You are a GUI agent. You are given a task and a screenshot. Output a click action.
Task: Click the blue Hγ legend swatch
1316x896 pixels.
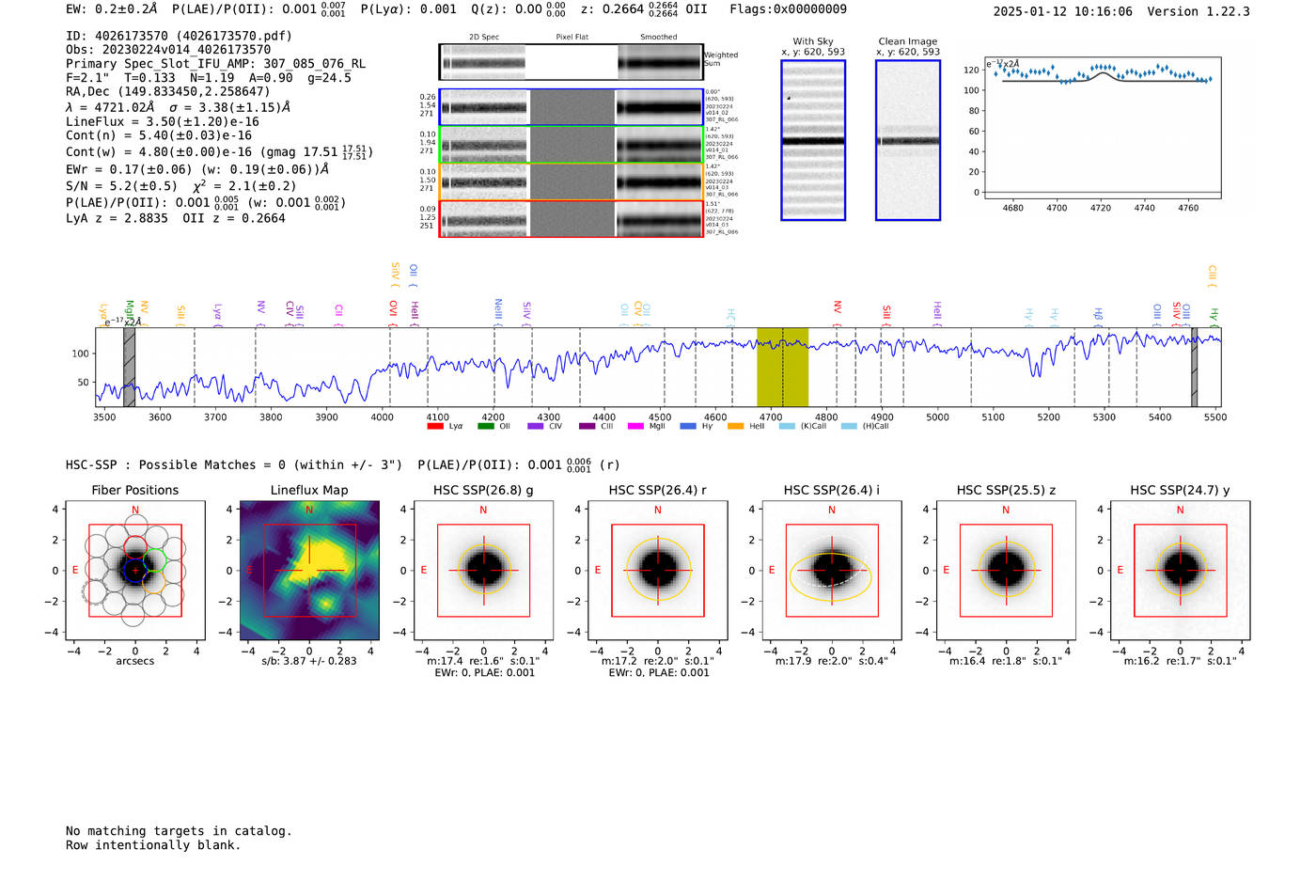point(687,426)
